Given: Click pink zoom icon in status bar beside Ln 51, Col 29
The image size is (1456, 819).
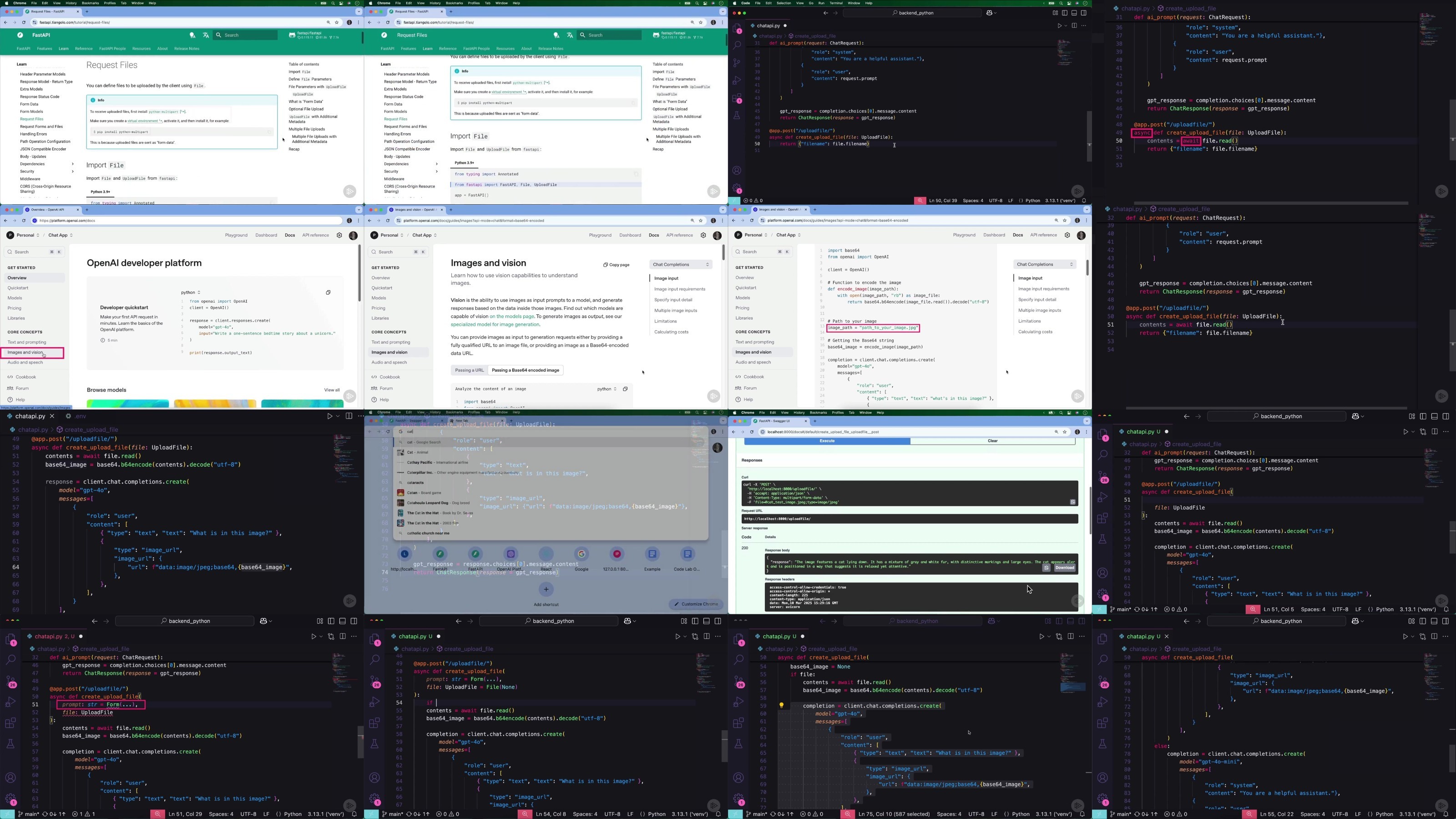Looking at the screenshot, I should 158,814.
